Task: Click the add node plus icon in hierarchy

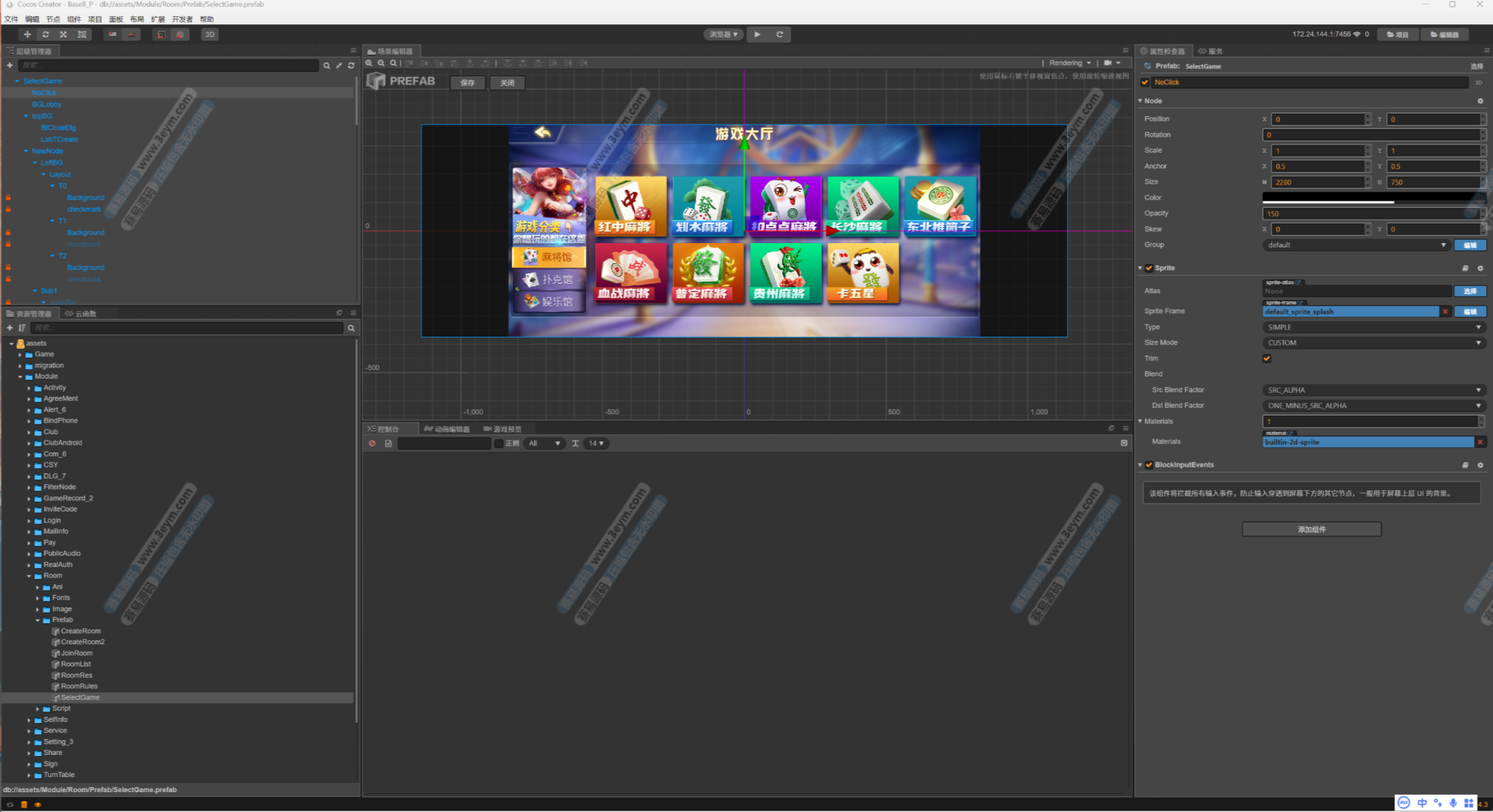Action: click(9, 65)
